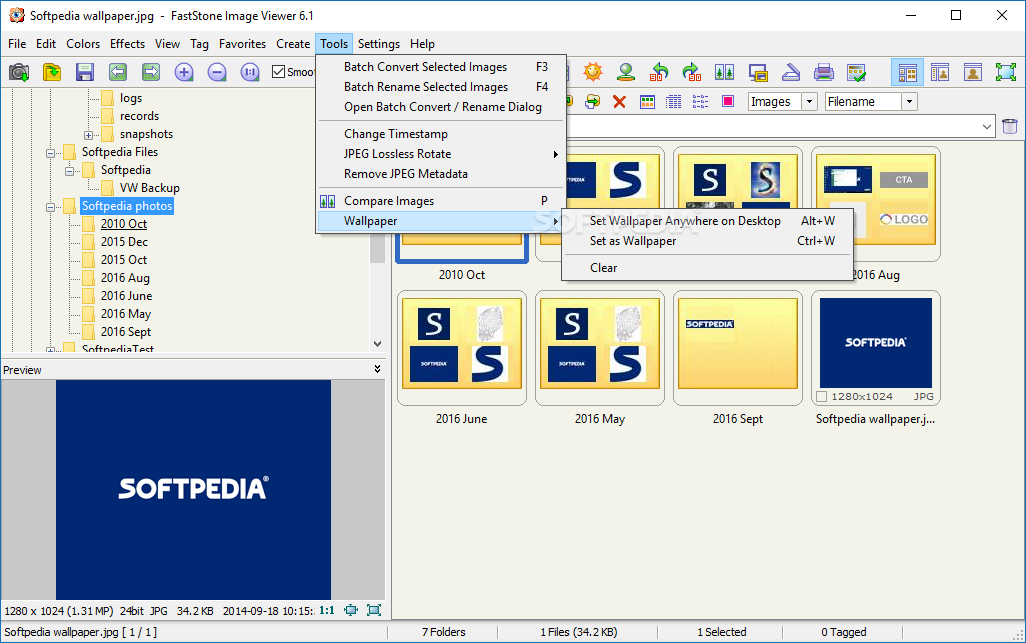The image size is (1026, 643).
Task: Select the 2015 Dec folder in tree
Action: tap(124, 242)
